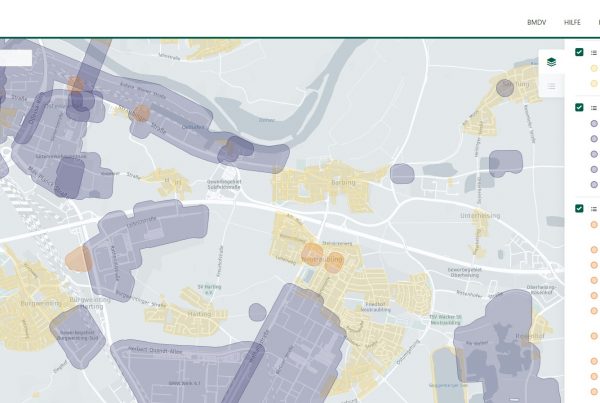Expand the third layer group legend list
This screenshot has width=600, height=403.
point(594,208)
